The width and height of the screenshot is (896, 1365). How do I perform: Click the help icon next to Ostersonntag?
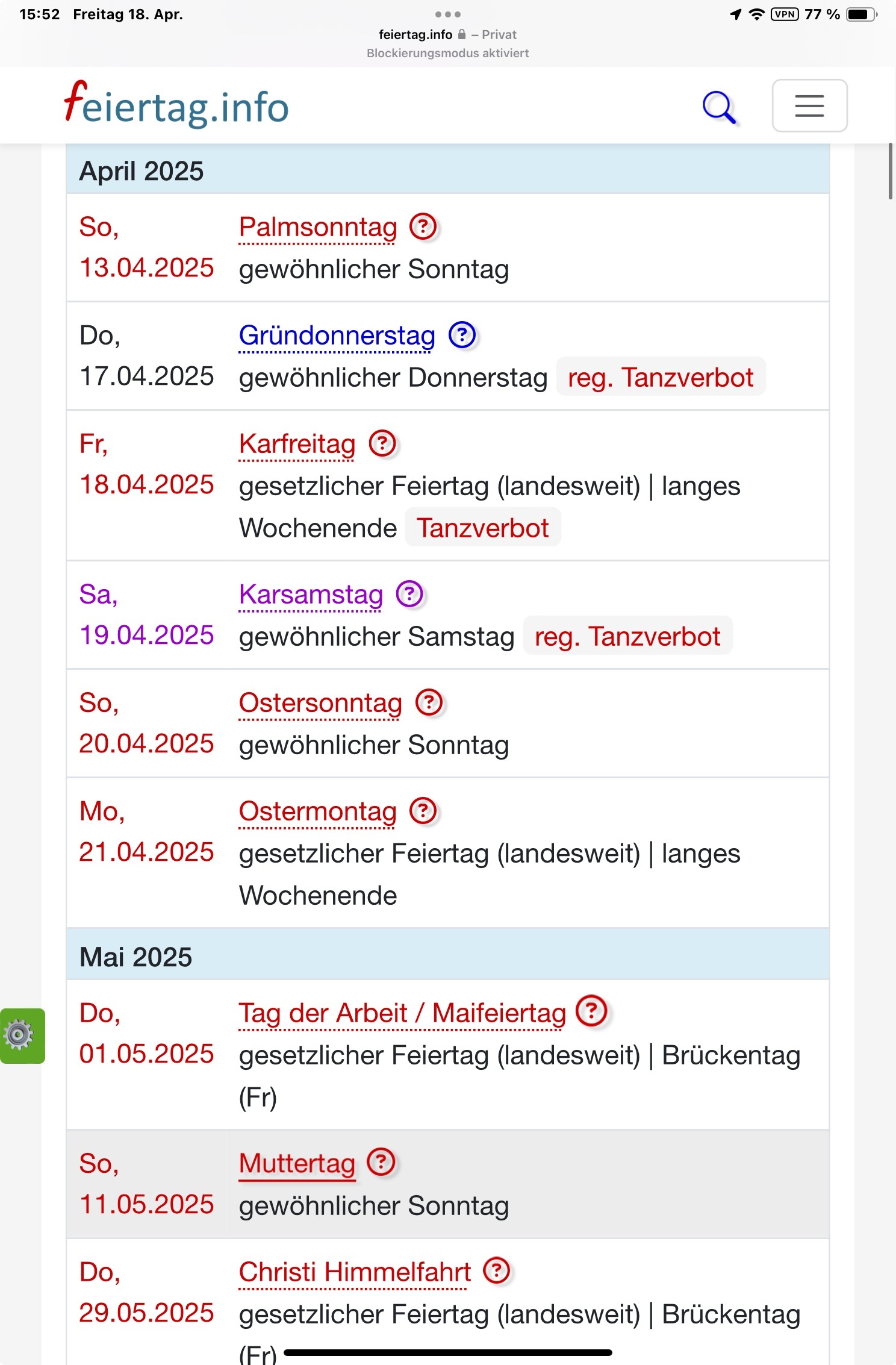point(429,702)
